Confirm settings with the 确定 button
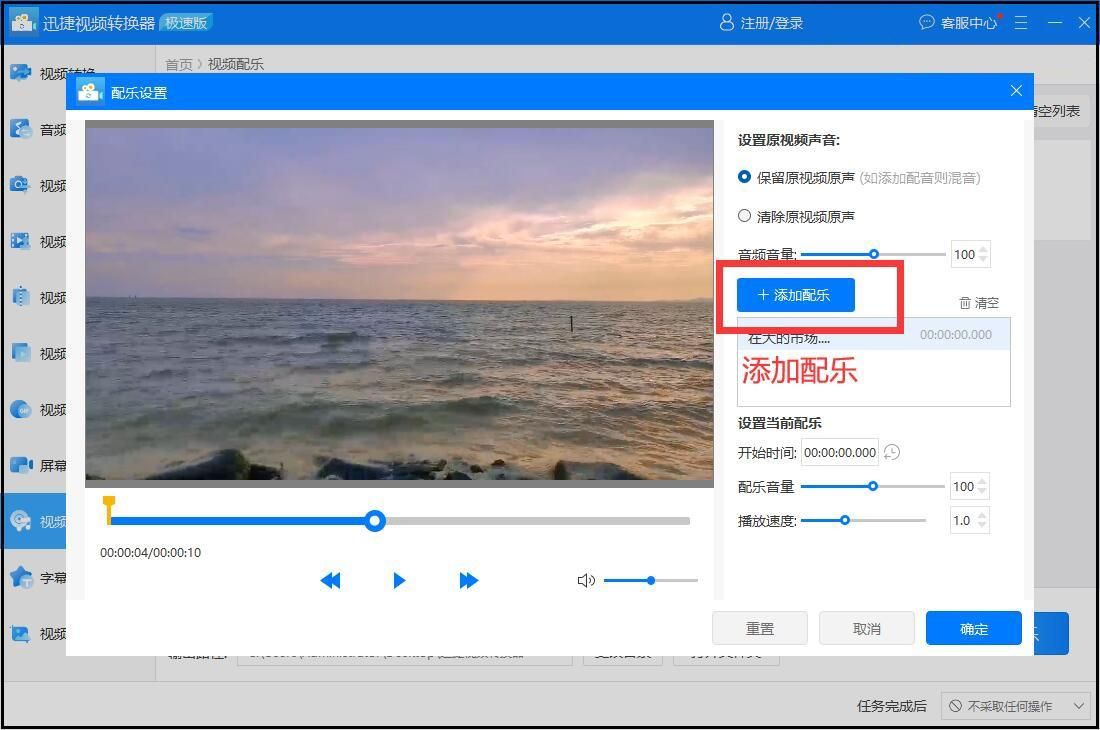 tap(972, 628)
